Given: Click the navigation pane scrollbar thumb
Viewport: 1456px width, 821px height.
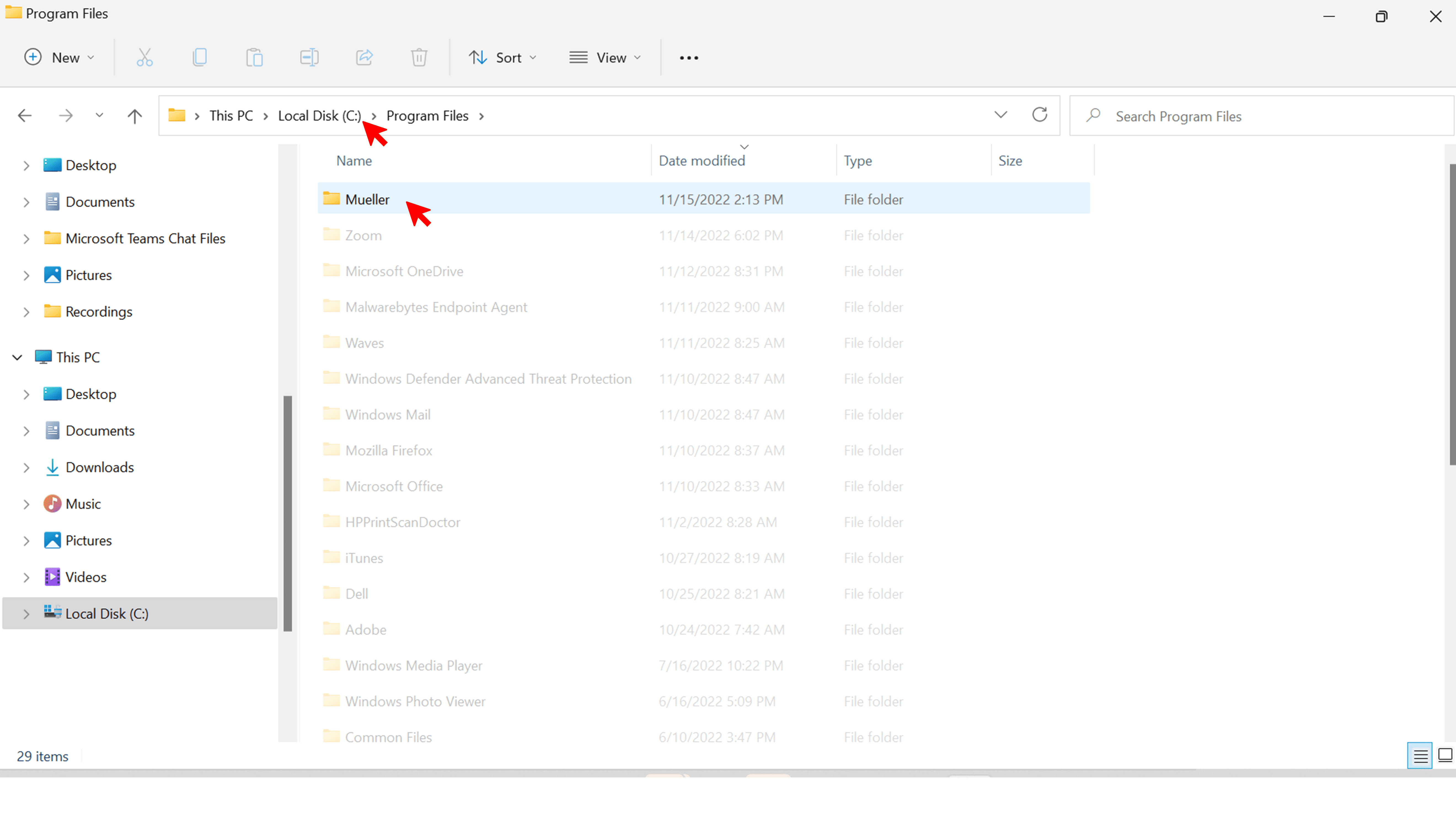Looking at the screenshot, I should point(288,513).
